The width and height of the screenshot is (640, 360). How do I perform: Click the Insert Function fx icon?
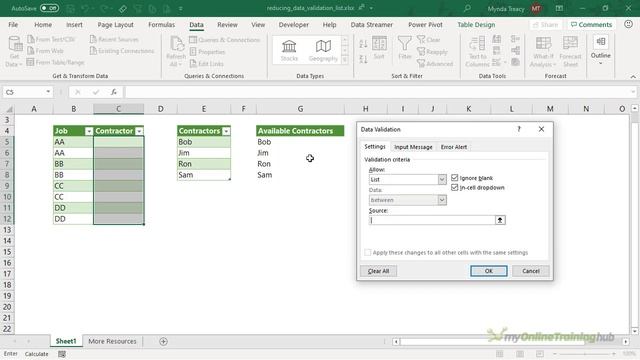pyautogui.click(x=114, y=92)
